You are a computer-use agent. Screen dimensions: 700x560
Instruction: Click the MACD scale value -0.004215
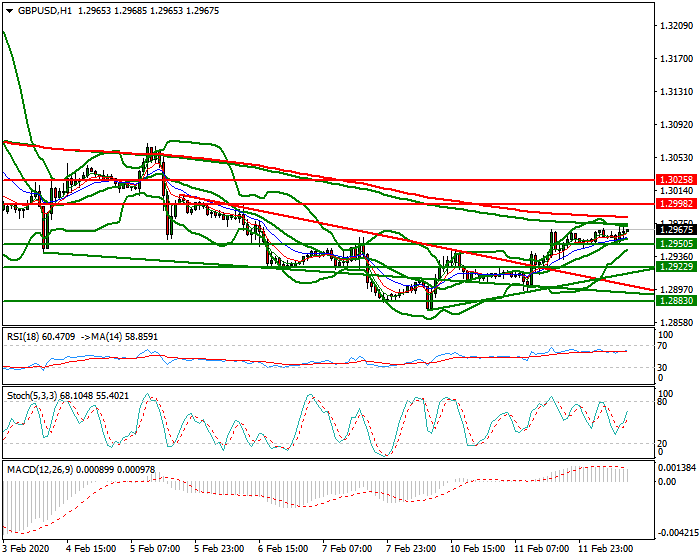[678, 533]
